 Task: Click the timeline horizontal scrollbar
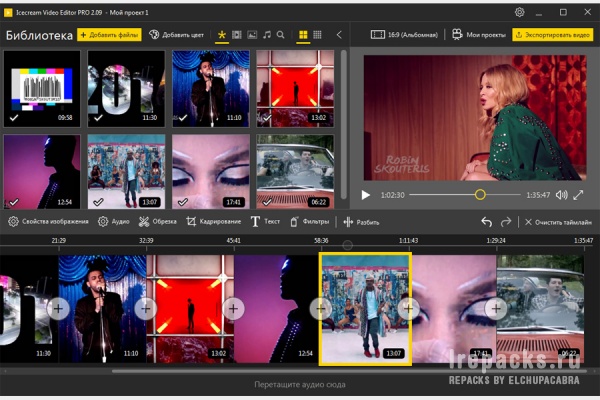click(349, 371)
